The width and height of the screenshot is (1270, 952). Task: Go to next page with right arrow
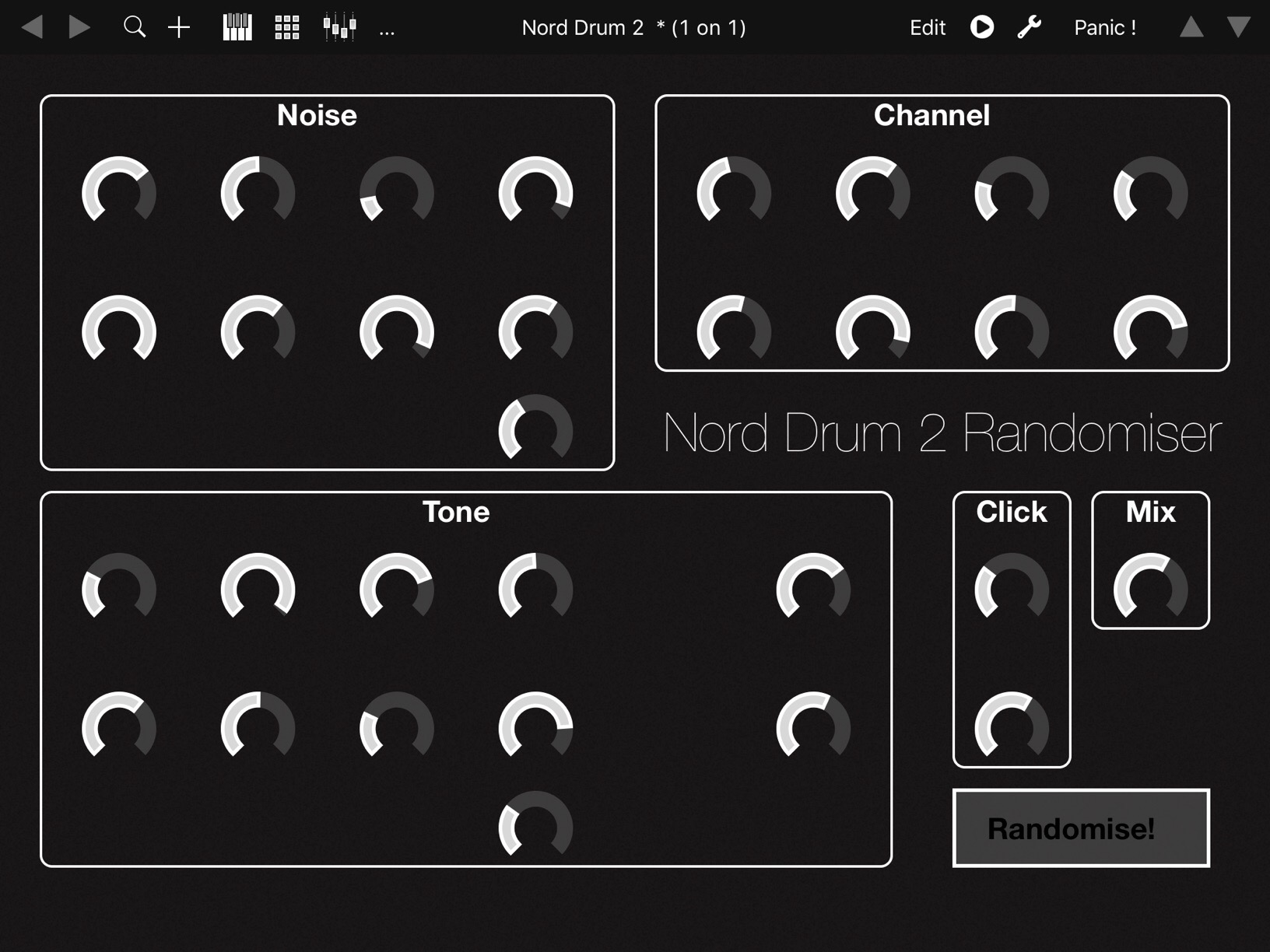pos(79,27)
